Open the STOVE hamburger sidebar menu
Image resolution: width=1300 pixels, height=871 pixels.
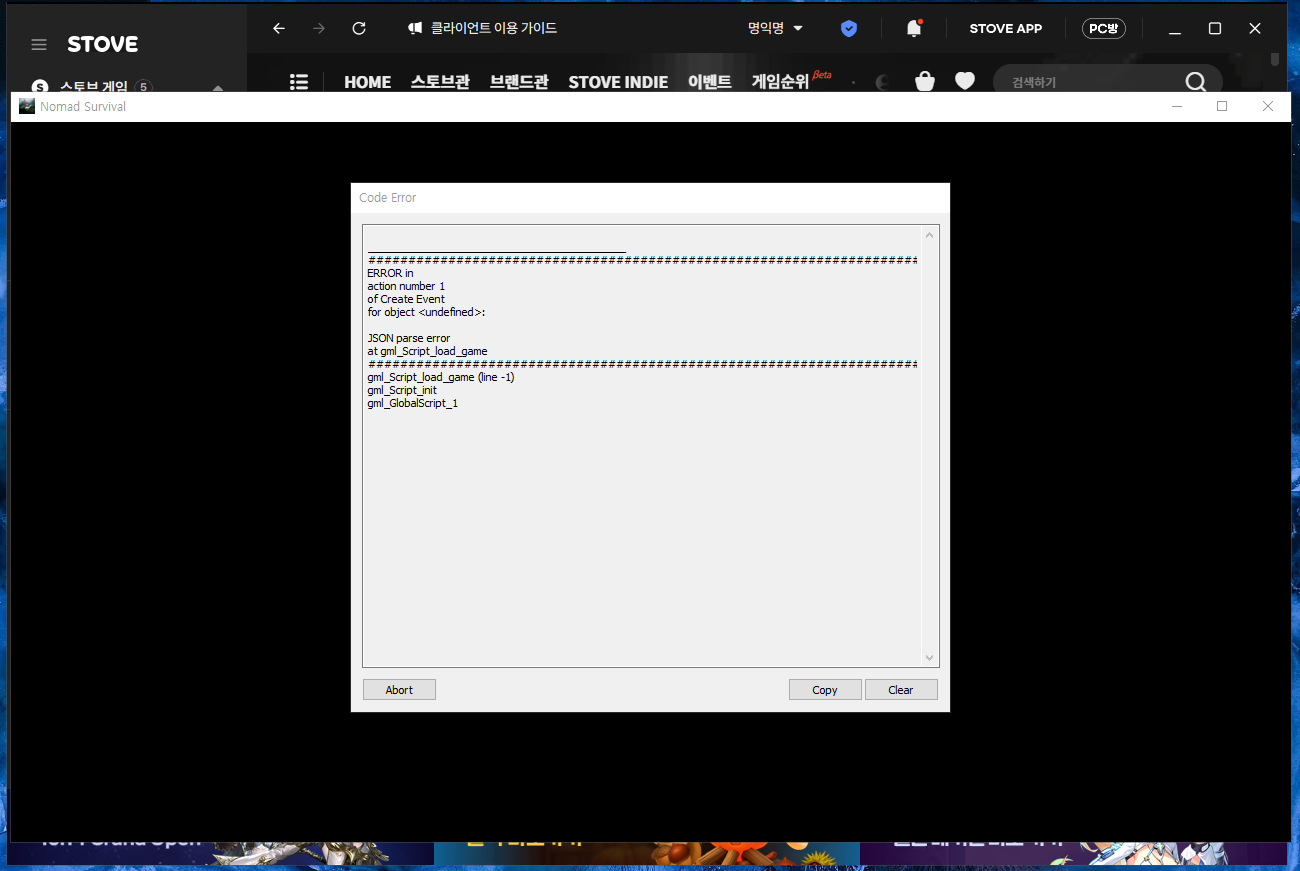click(x=39, y=45)
